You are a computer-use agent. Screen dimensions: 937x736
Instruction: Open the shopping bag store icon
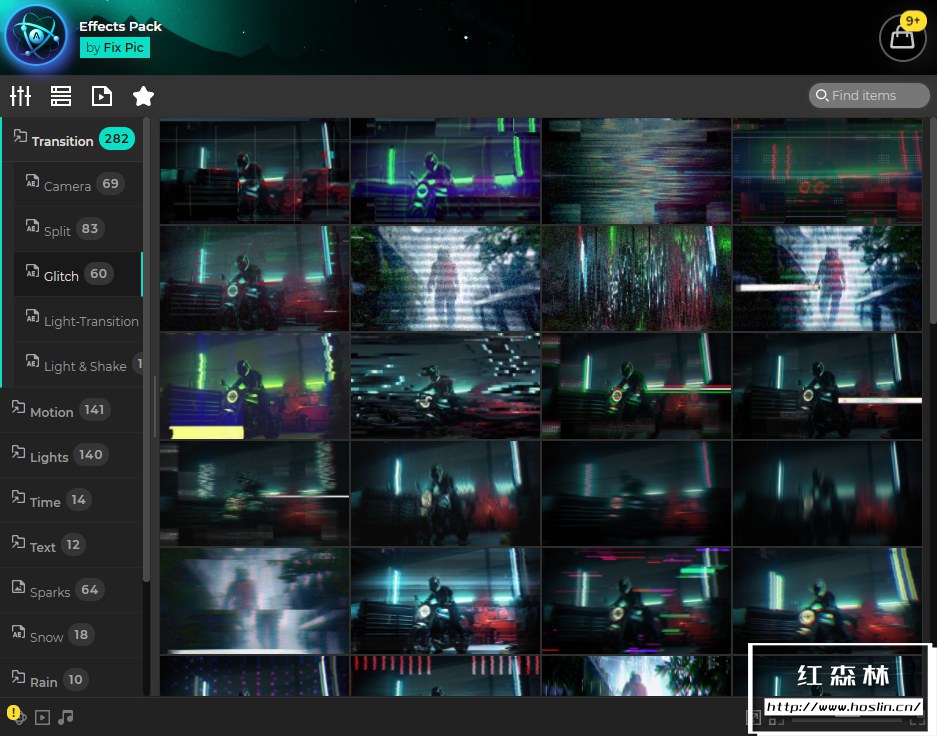pyautogui.click(x=902, y=39)
